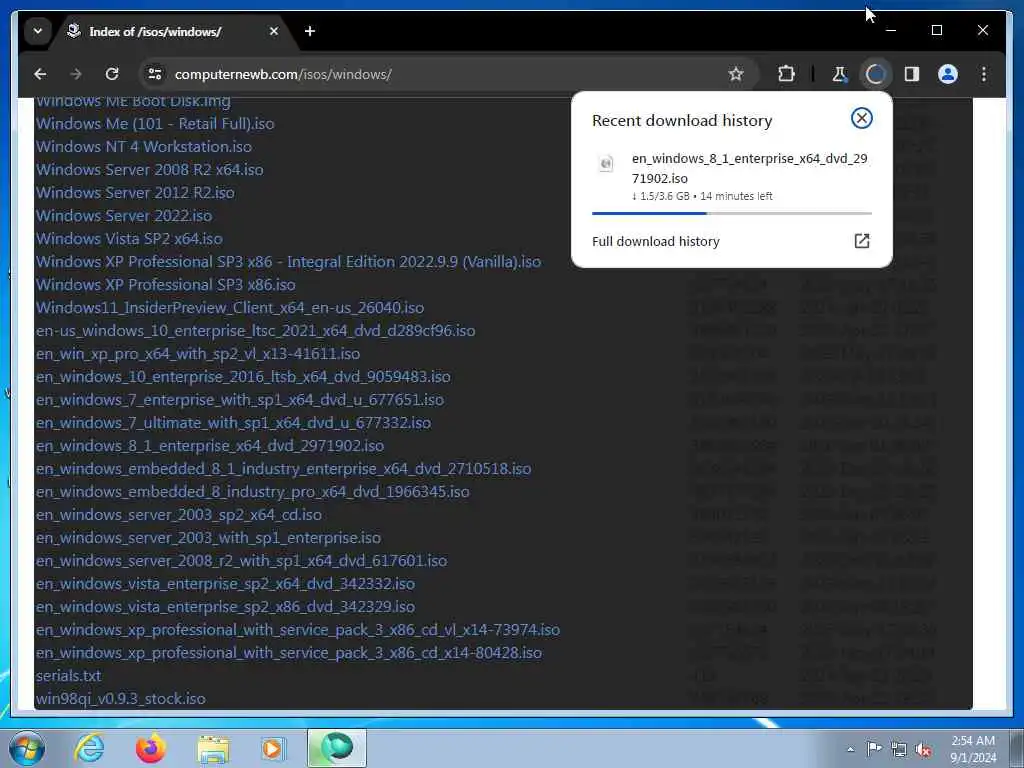Image resolution: width=1024 pixels, height=768 pixels.
Task: Launch Firefox from taskbar
Action: point(150,748)
